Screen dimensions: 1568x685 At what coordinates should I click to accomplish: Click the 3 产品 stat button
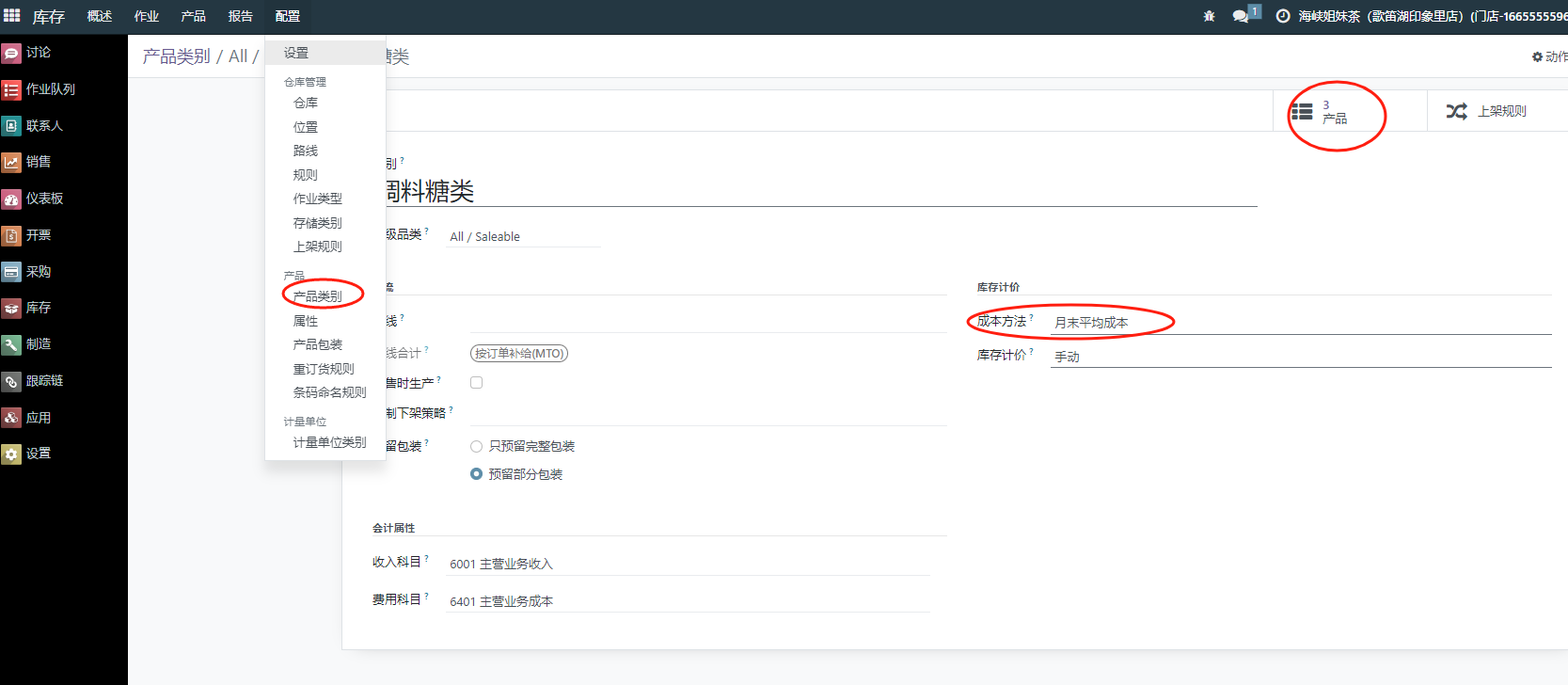pos(1334,112)
